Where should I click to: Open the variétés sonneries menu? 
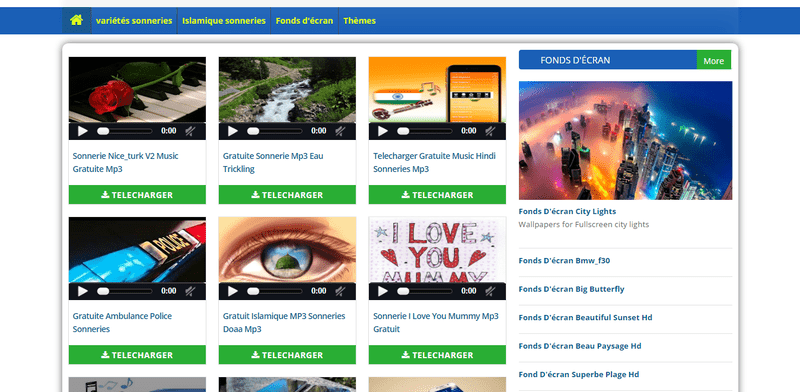tap(134, 21)
